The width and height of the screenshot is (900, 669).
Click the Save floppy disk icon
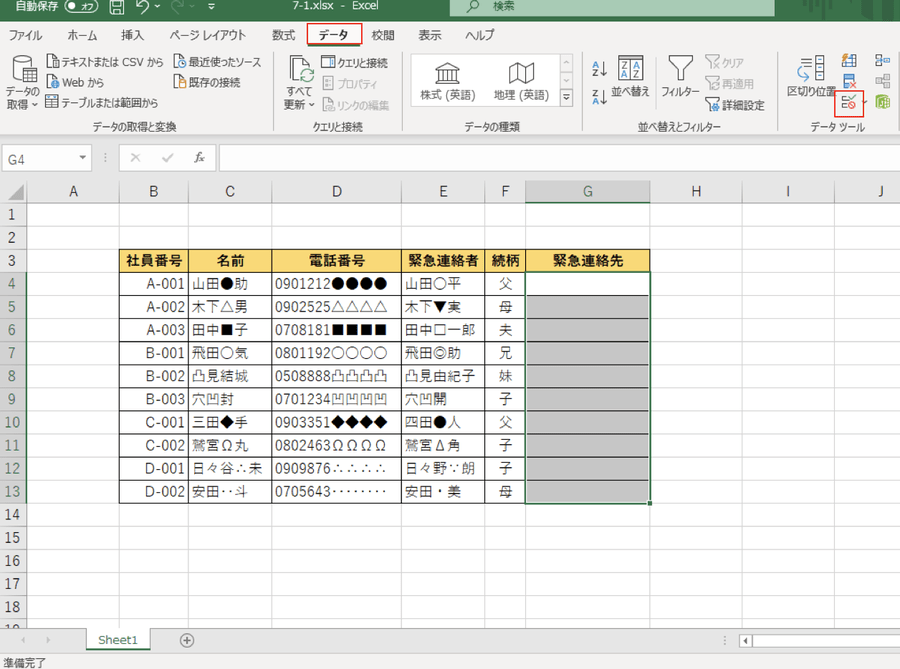click(116, 9)
